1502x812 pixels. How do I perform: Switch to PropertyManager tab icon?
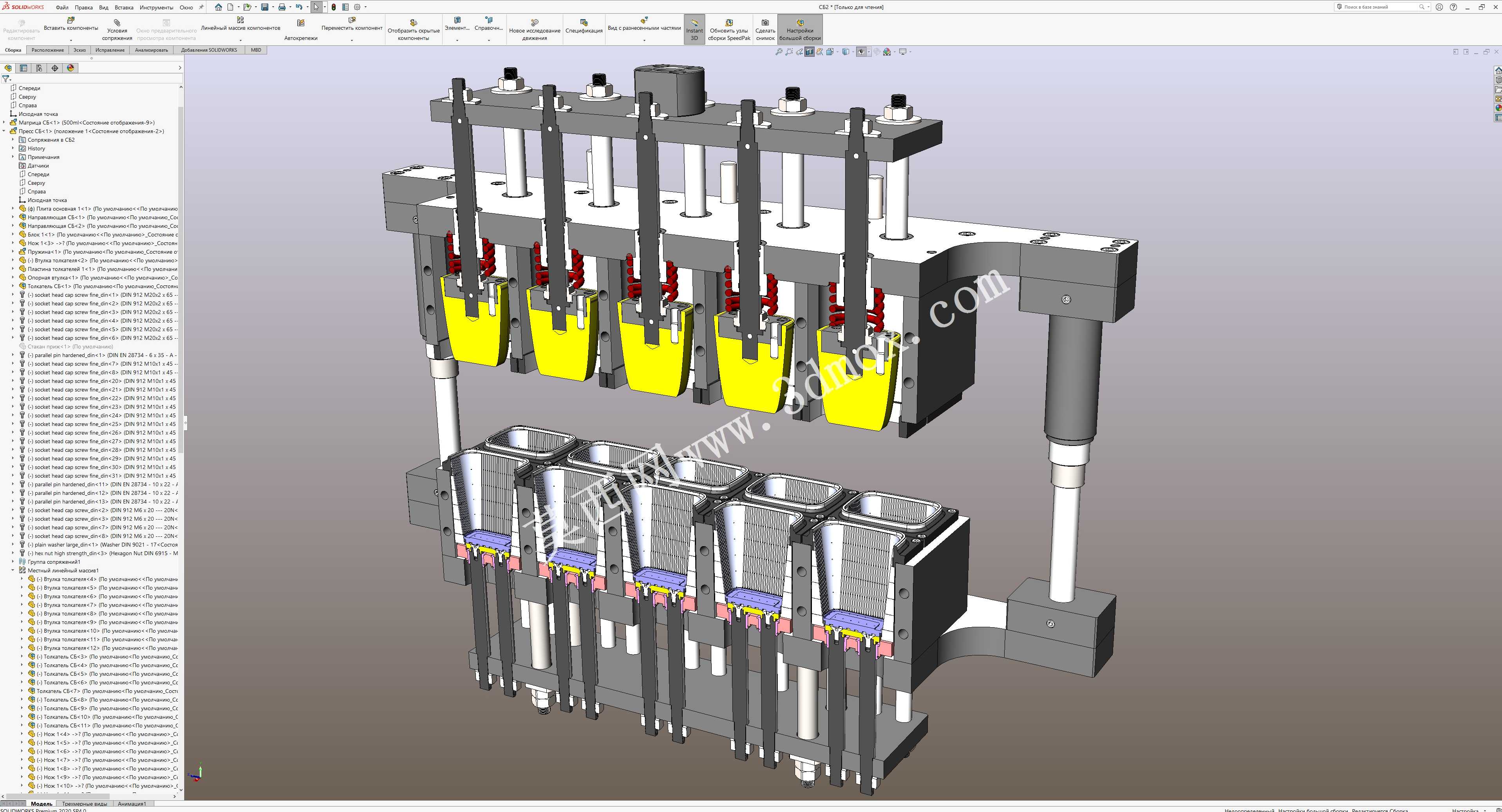[x=23, y=68]
